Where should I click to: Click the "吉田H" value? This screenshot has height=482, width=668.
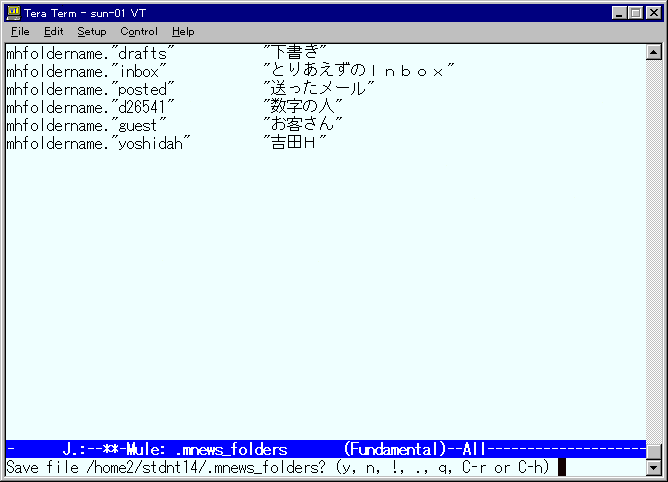pos(295,142)
